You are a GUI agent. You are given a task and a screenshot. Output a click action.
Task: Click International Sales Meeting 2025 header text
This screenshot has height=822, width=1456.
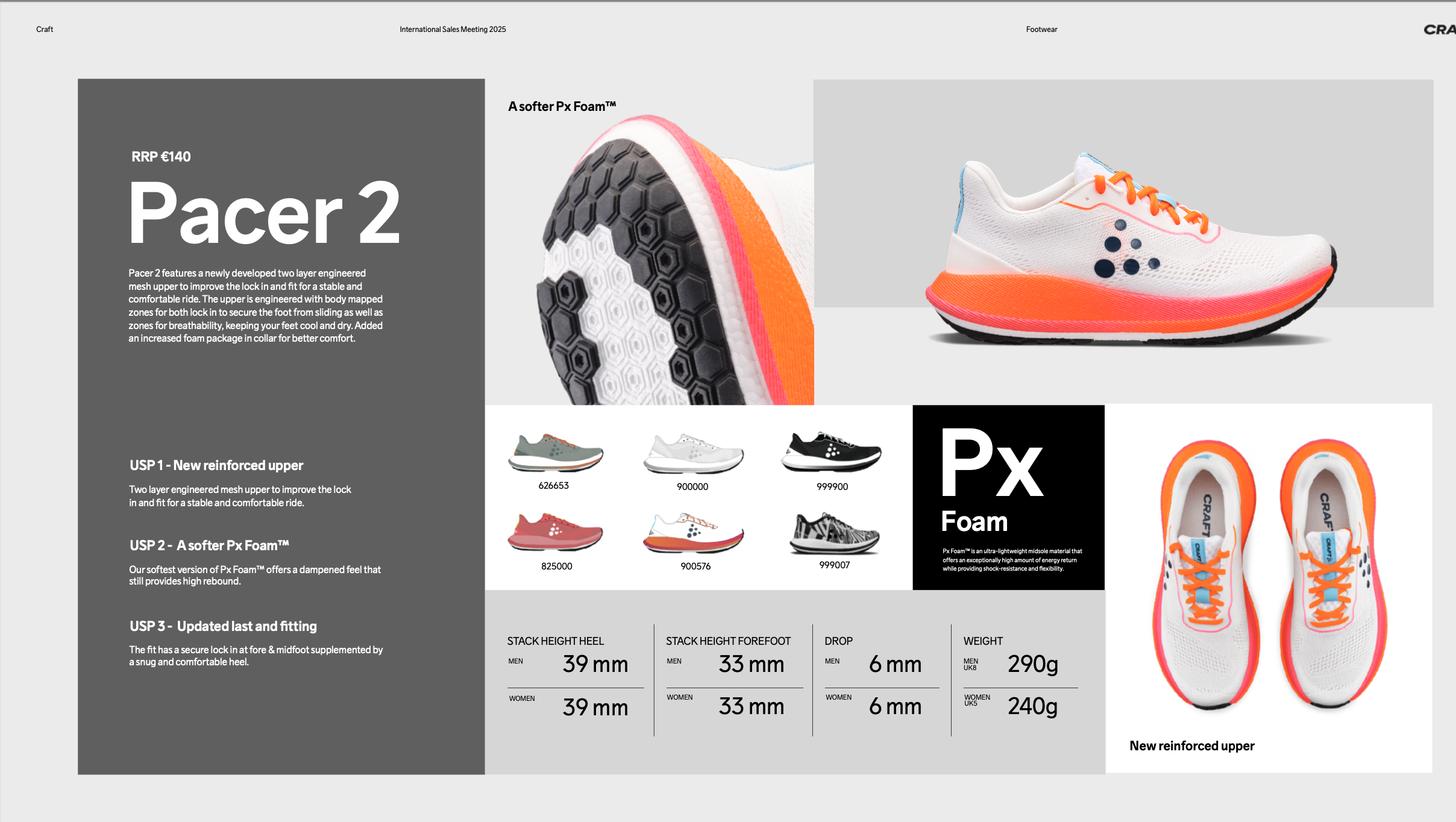[453, 30]
